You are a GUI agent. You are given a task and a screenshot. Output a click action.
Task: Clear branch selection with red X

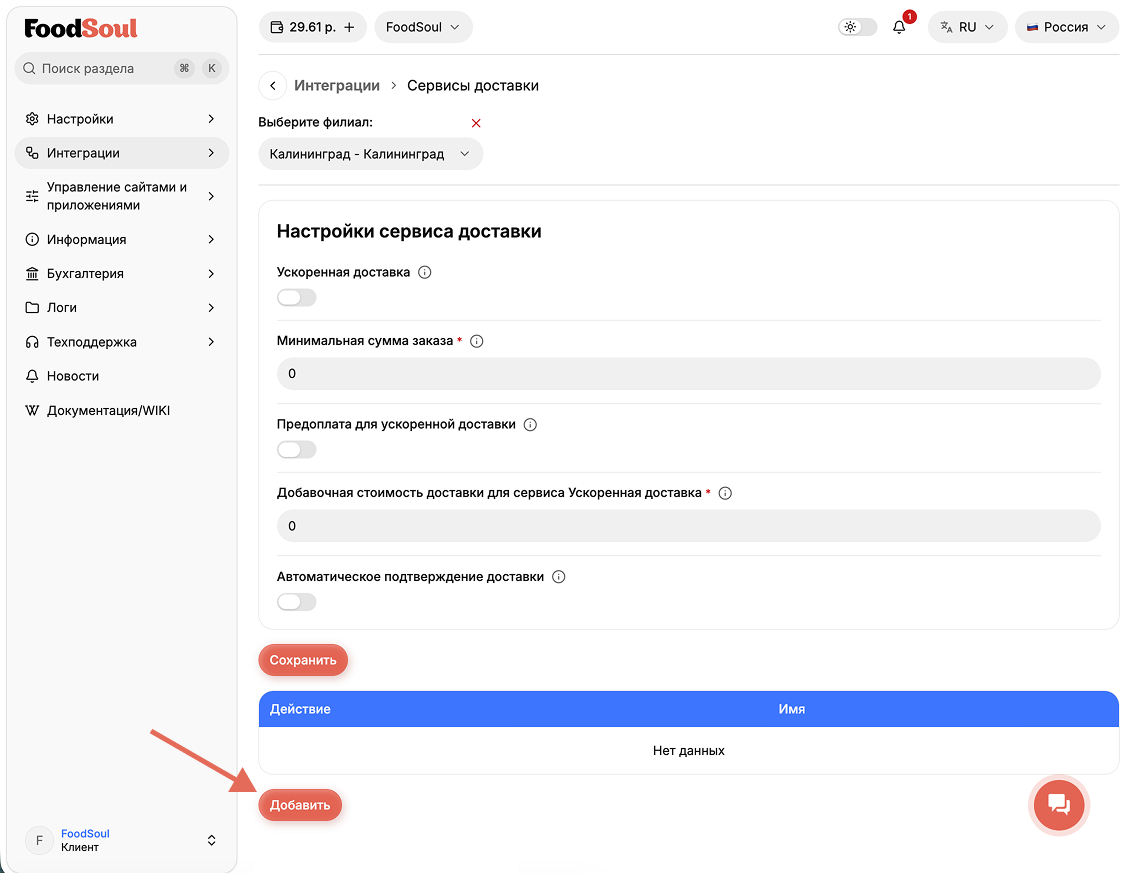click(476, 123)
